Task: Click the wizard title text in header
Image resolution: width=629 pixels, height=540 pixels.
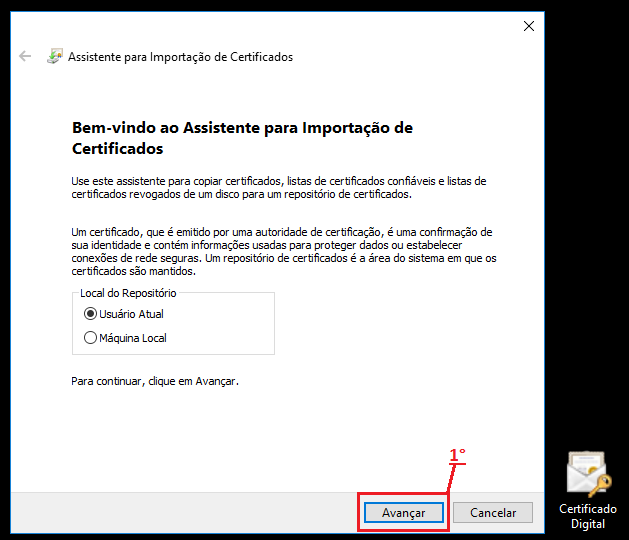Action: [180, 57]
